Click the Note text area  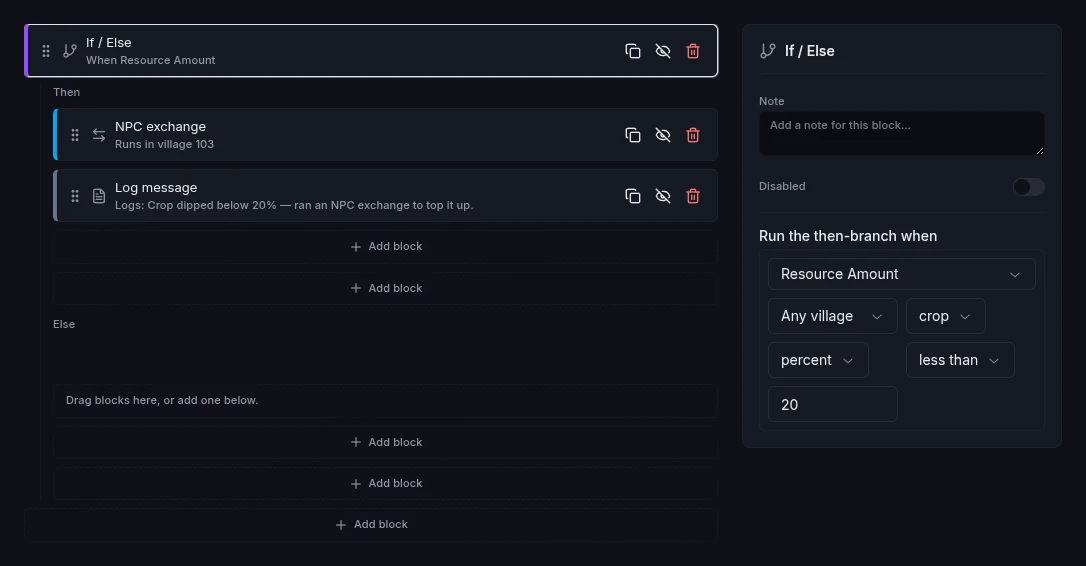tap(901, 133)
